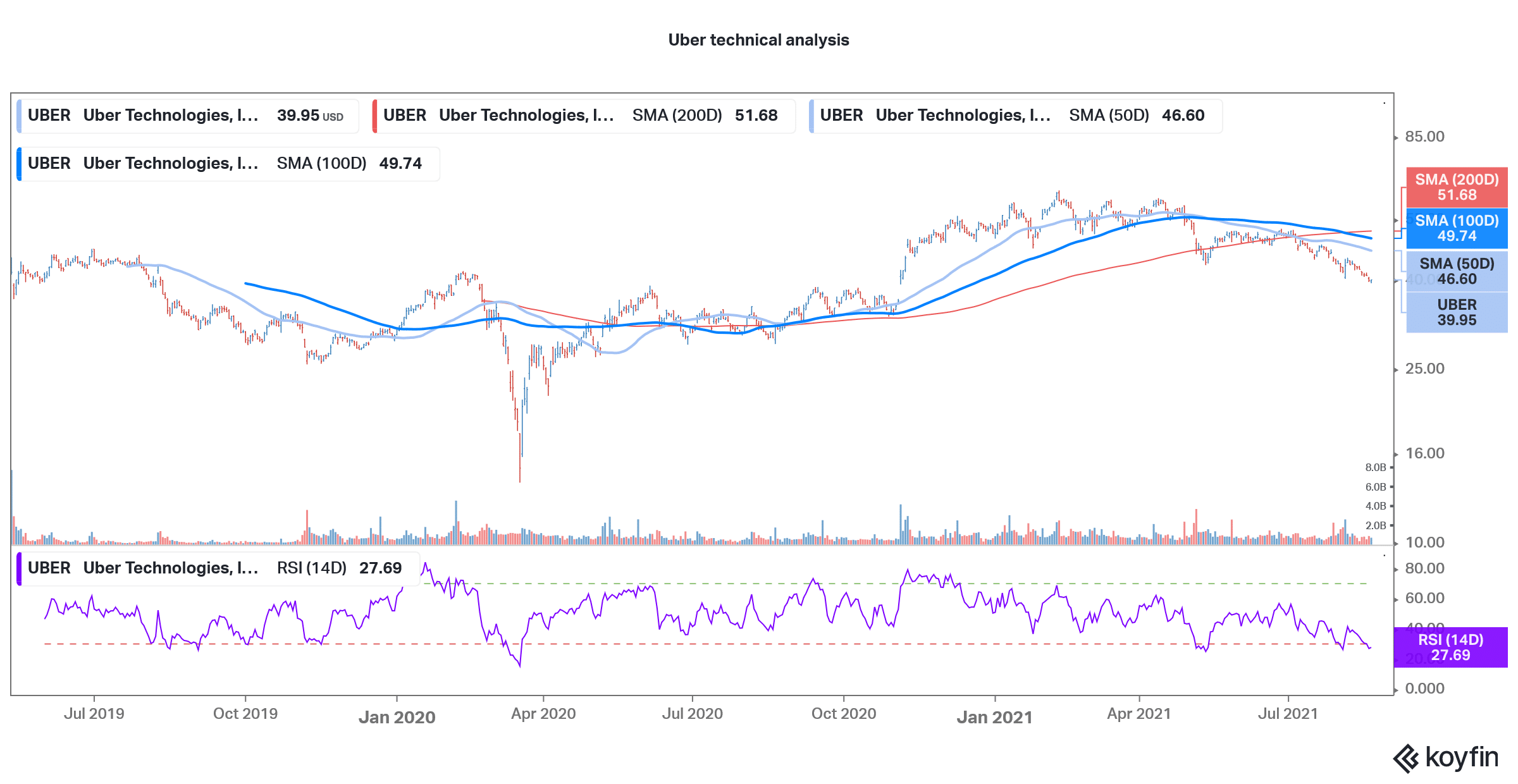The height and width of the screenshot is (784, 1518).
Task: Click the 10.00 price axis label
Action: [x=1424, y=542]
